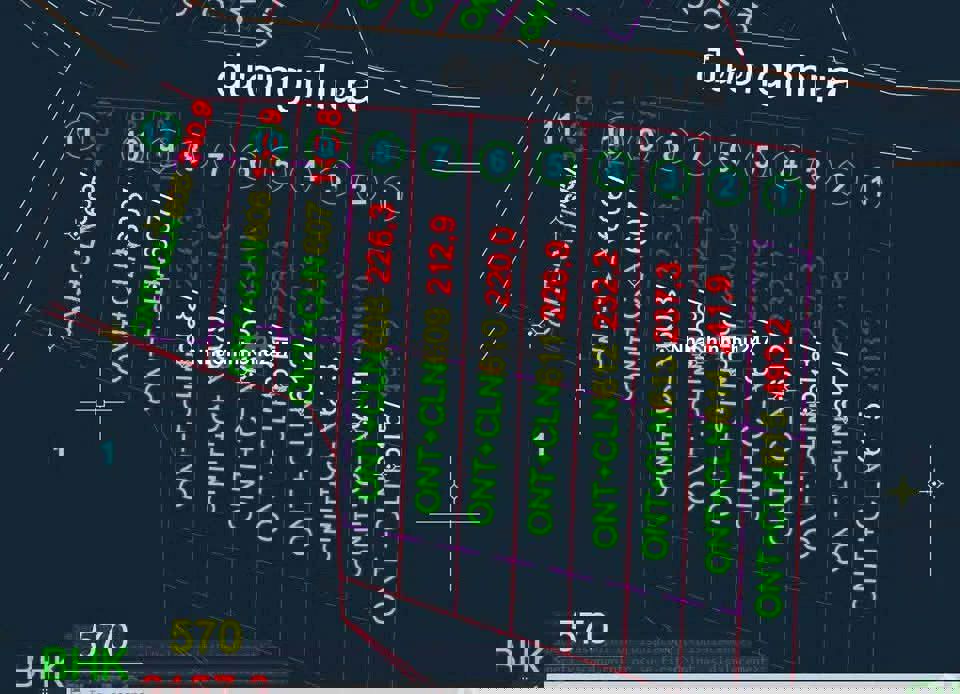This screenshot has width=960, height=694.
Task: Select the small cyan number 1 text
Action: (x=107, y=452)
